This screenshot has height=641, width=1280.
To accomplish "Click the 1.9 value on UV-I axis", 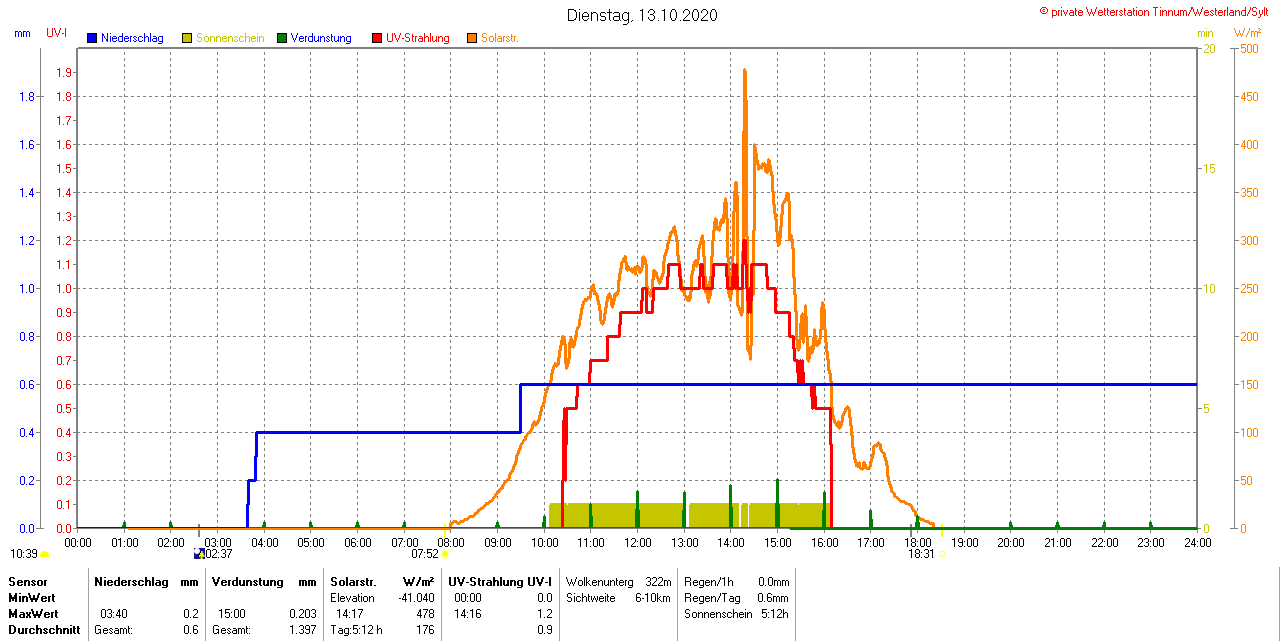I will click(x=63, y=72).
